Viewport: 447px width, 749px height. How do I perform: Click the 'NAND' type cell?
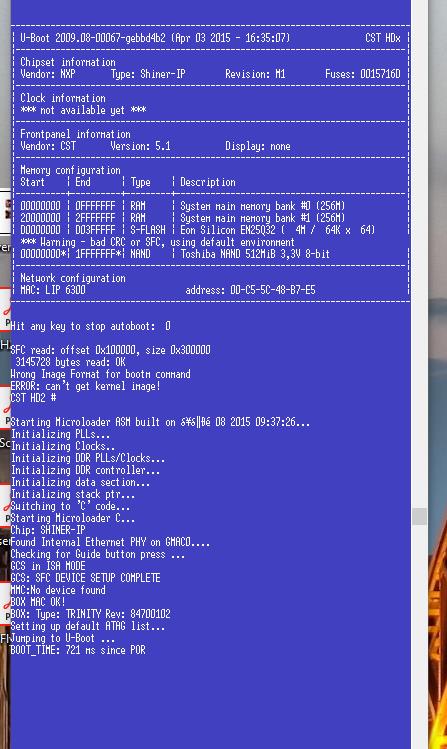click(140, 254)
